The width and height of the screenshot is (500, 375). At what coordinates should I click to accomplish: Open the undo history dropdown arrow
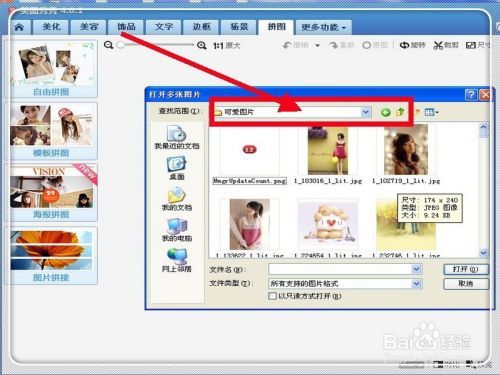click(318, 45)
